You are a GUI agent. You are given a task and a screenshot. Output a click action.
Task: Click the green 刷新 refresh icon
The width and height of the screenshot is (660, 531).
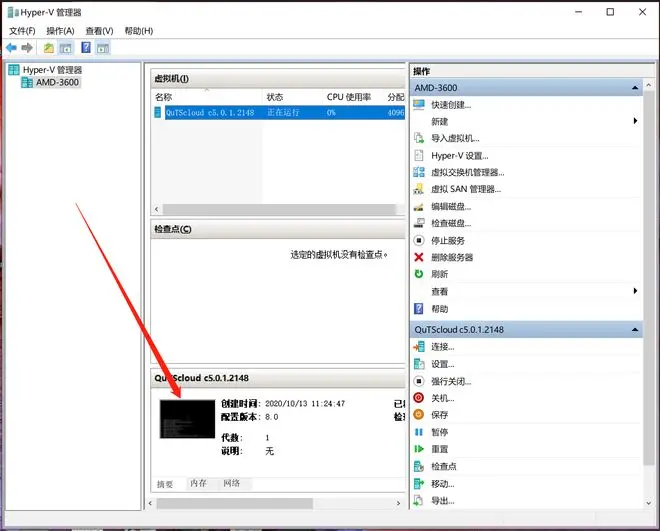(x=419, y=274)
